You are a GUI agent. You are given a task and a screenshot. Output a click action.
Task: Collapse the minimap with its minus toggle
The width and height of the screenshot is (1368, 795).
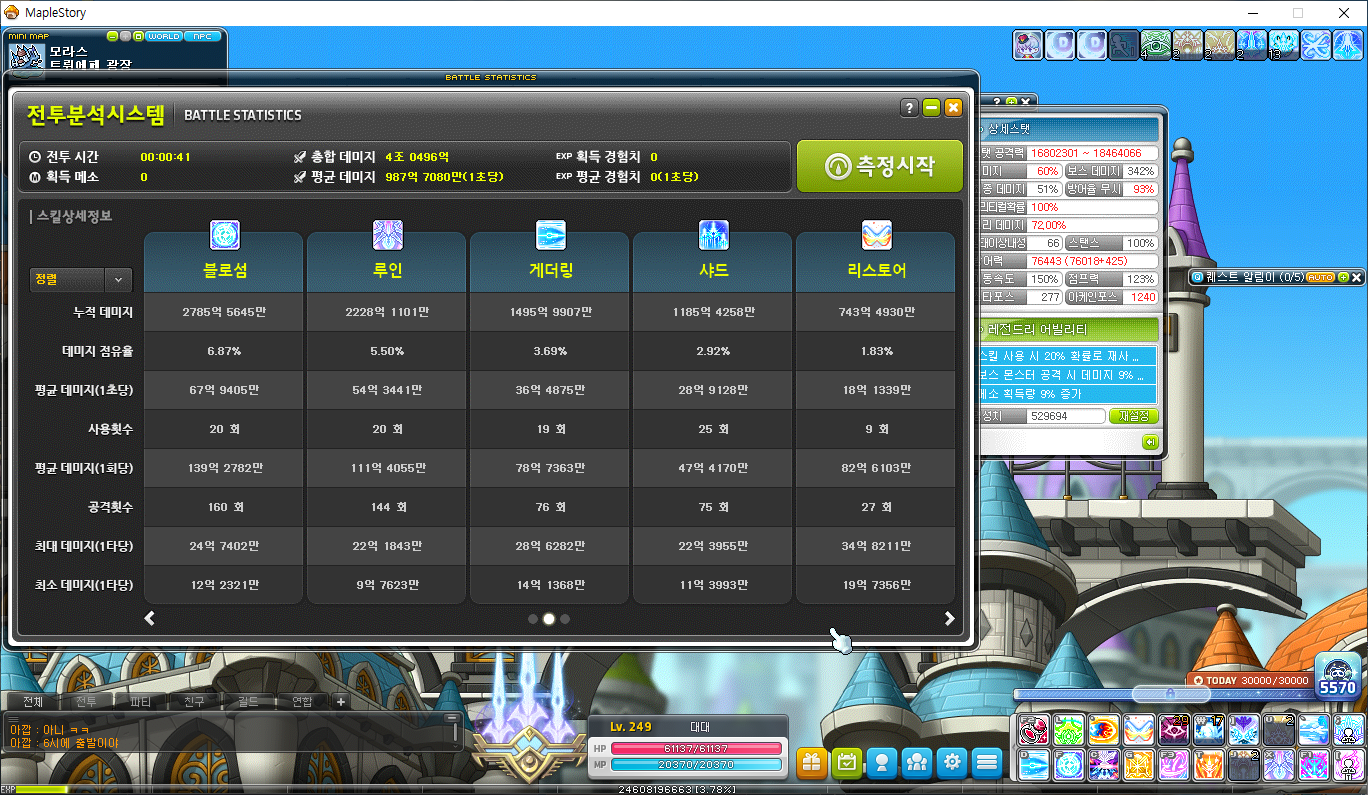(x=111, y=36)
